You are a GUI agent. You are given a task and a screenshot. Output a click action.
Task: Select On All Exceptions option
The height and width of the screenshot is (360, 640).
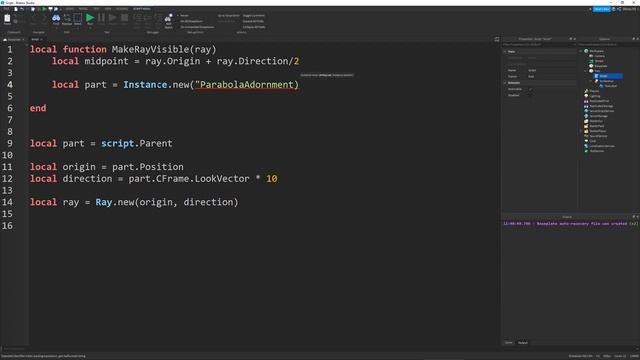[x=191, y=21]
